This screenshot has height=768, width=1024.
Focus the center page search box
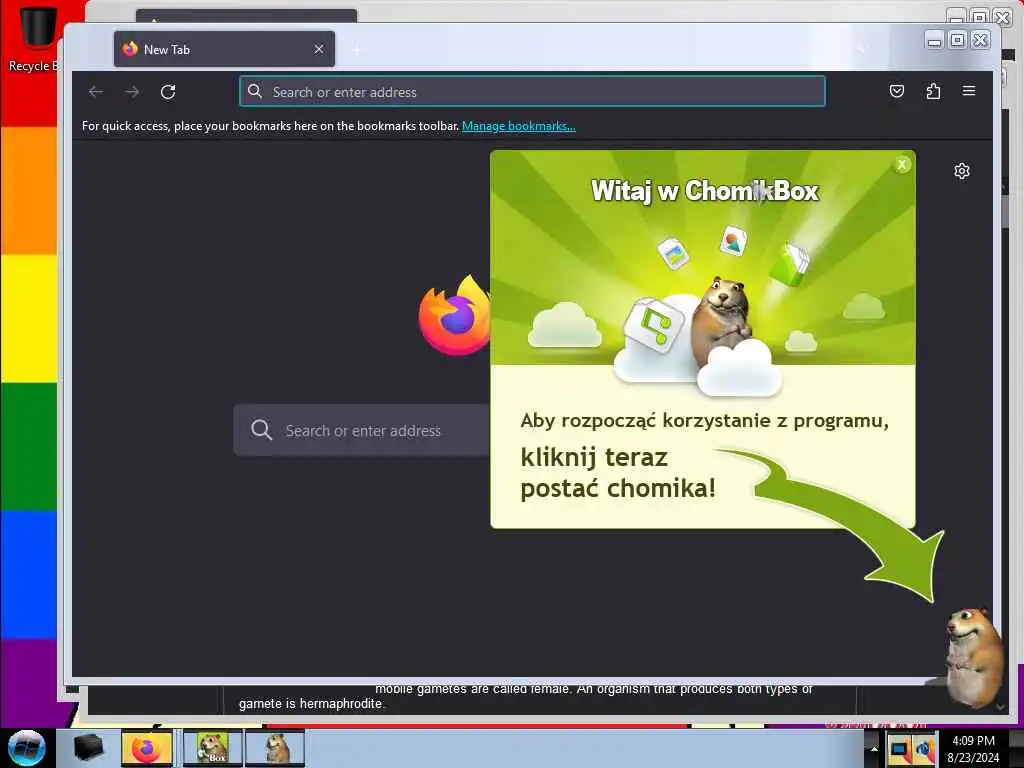point(362,430)
